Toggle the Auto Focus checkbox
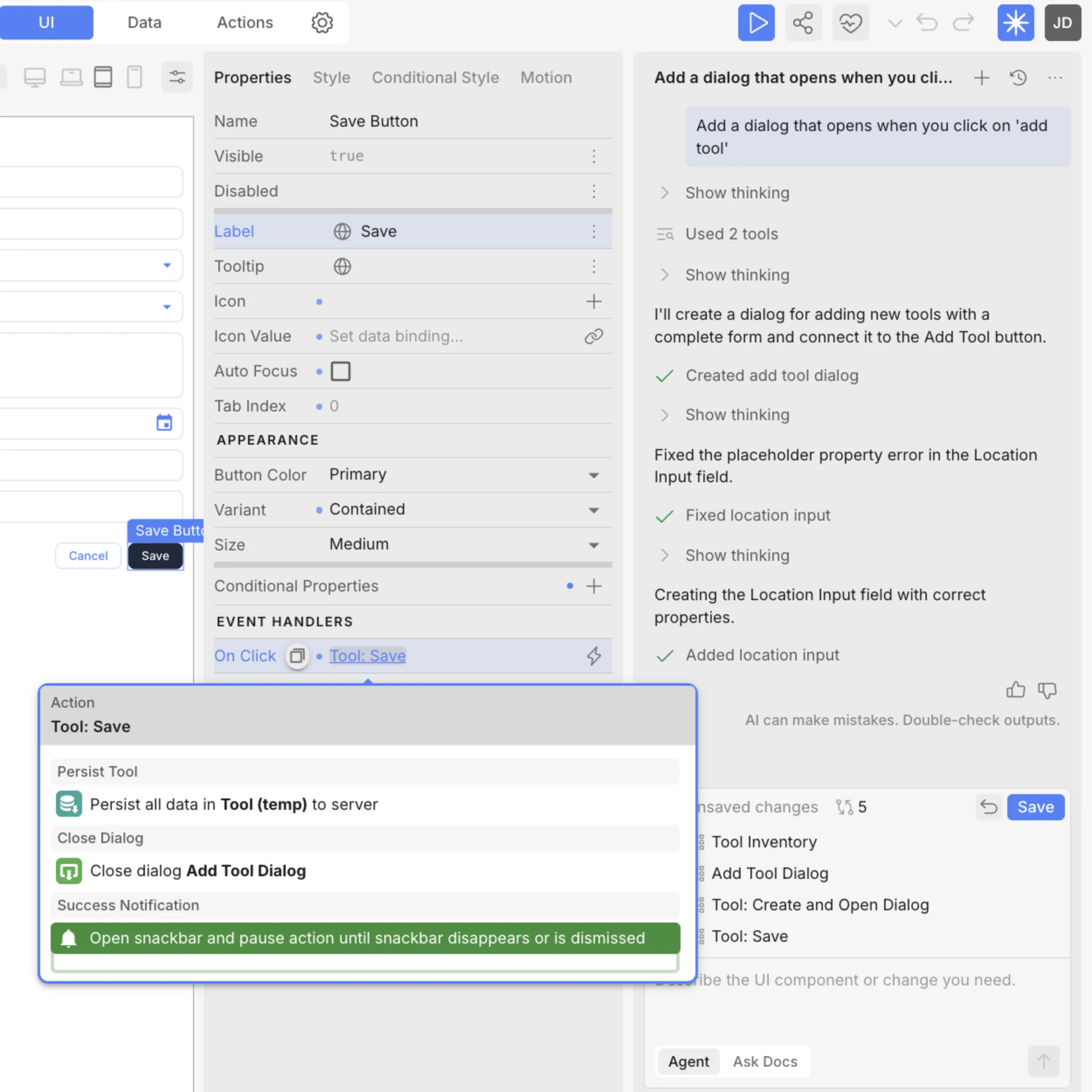1092x1092 pixels. click(x=340, y=371)
